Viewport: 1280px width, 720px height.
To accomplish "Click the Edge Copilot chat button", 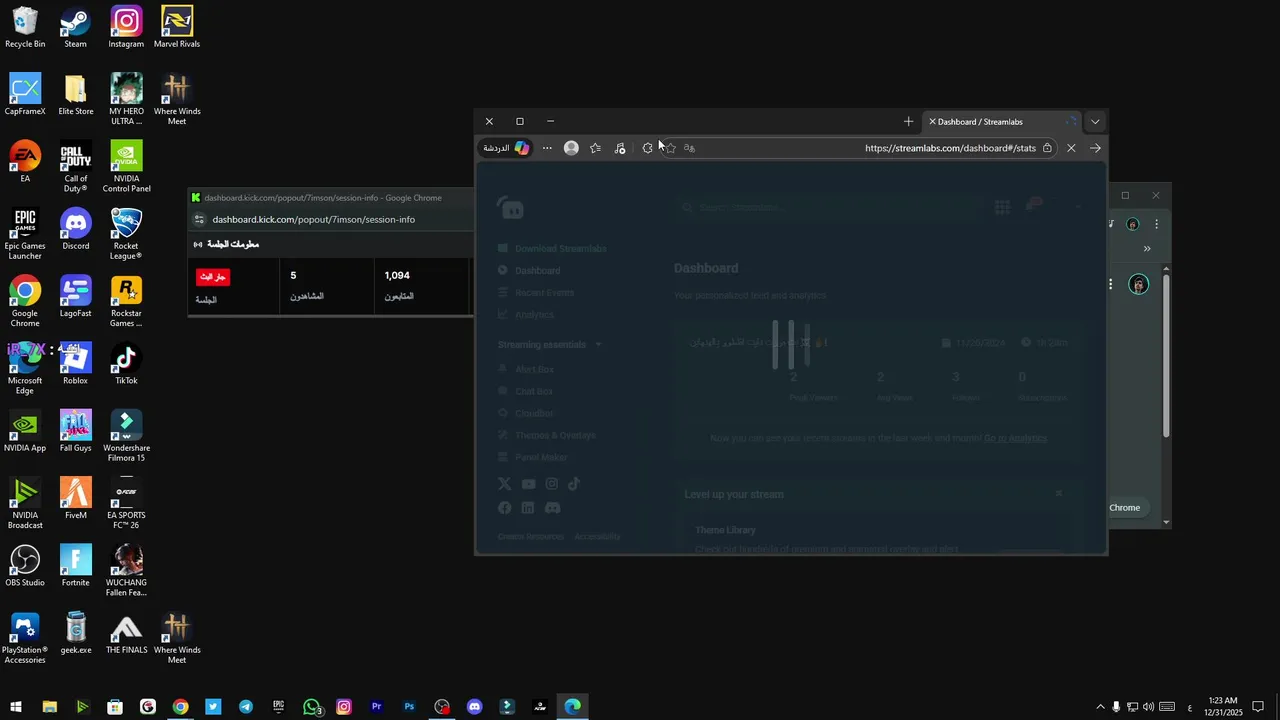I will point(506,148).
